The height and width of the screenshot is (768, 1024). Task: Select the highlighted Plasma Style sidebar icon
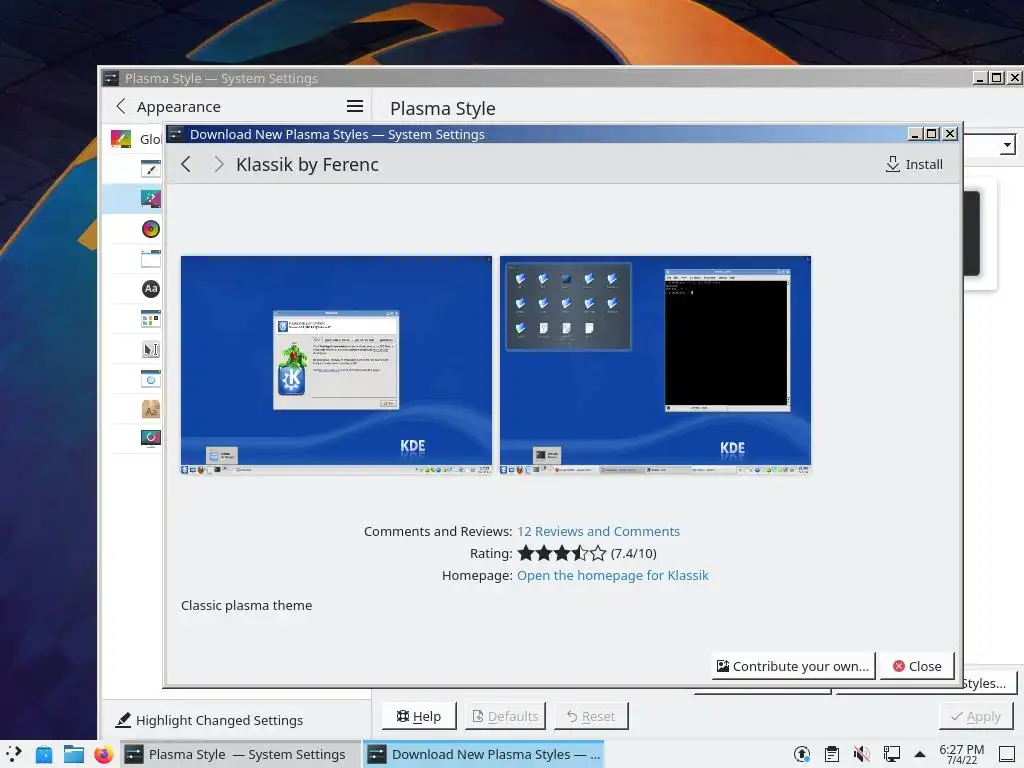tap(151, 199)
